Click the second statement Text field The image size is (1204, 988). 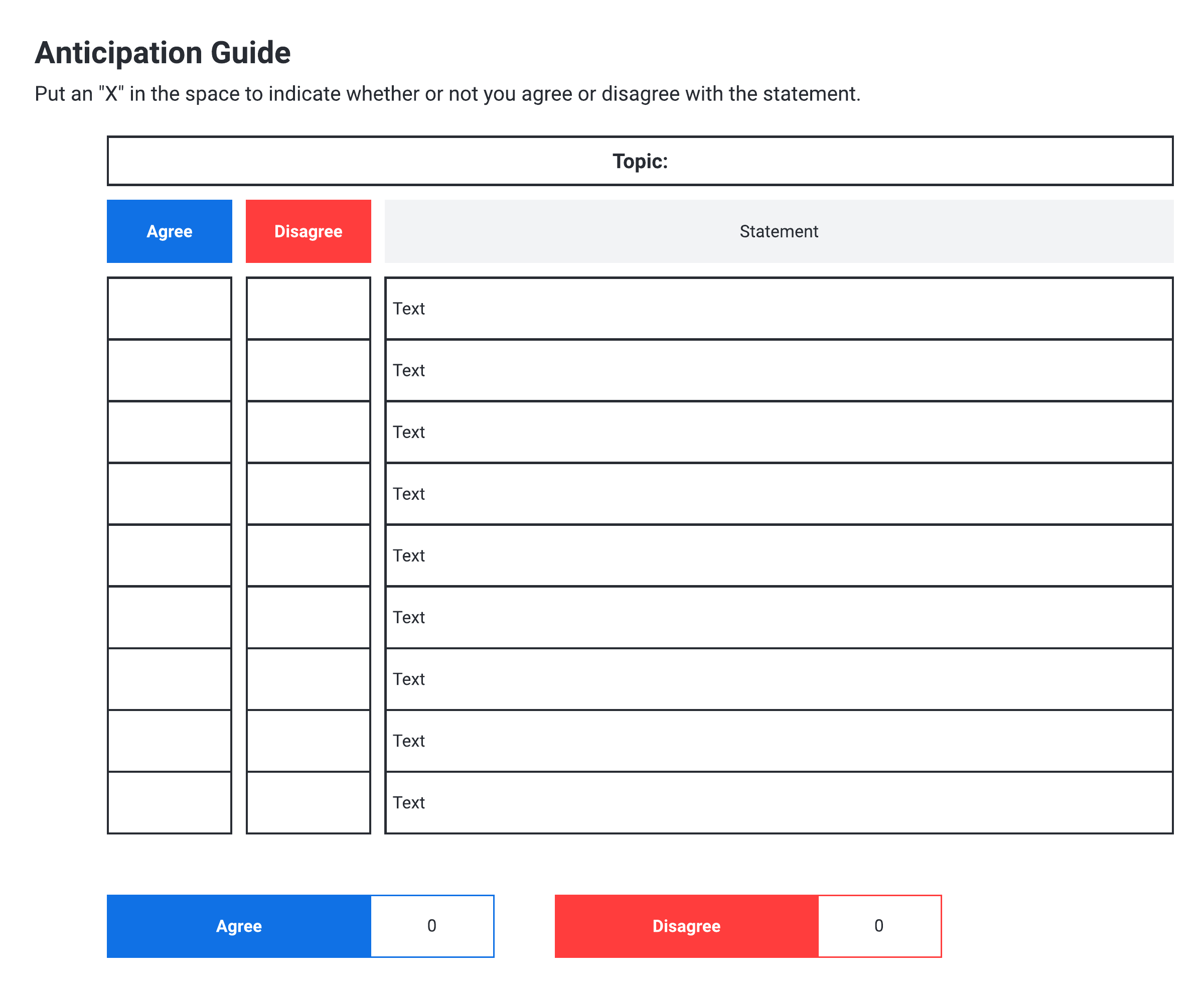(779, 370)
